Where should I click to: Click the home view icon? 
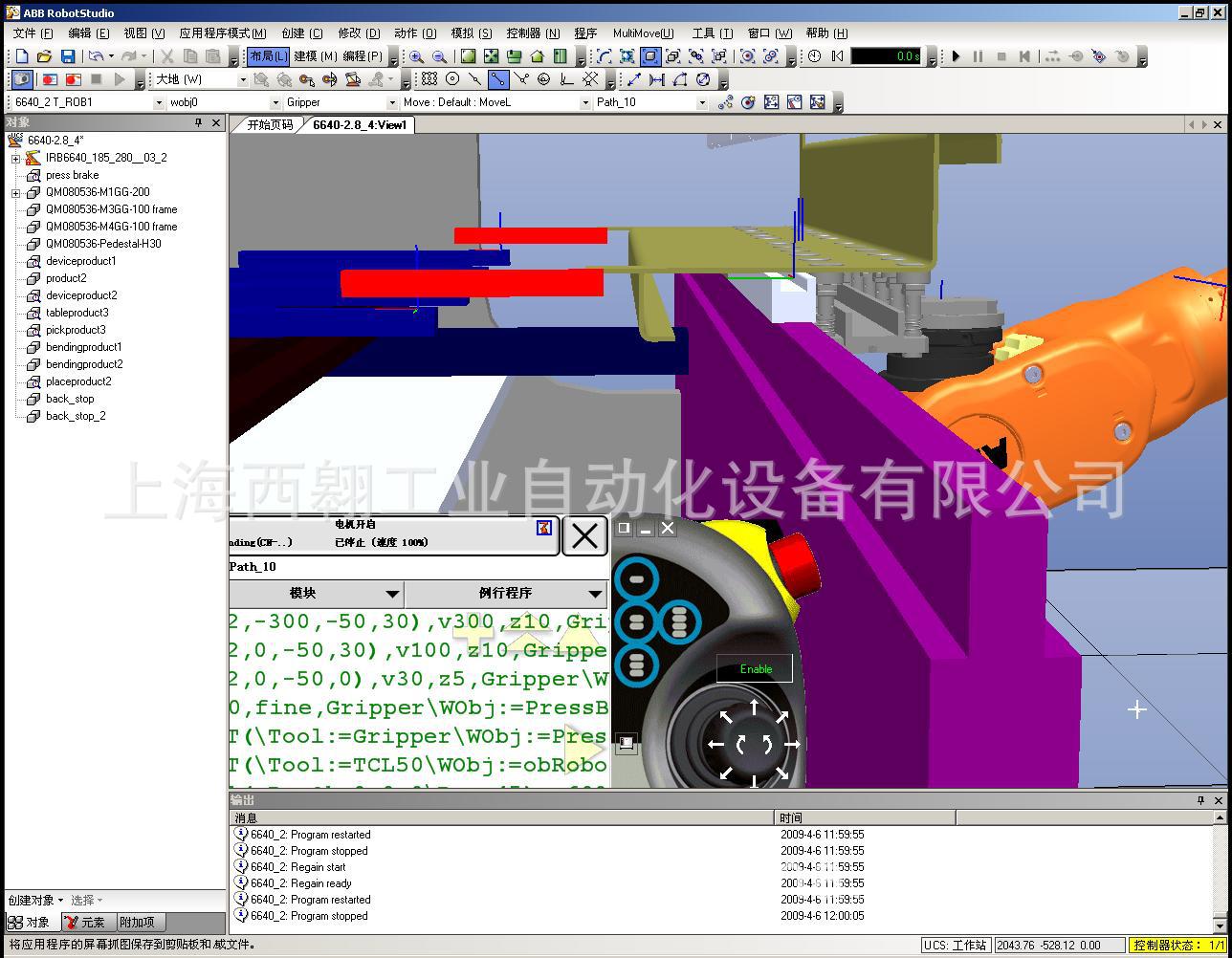[x=537, y=56]
